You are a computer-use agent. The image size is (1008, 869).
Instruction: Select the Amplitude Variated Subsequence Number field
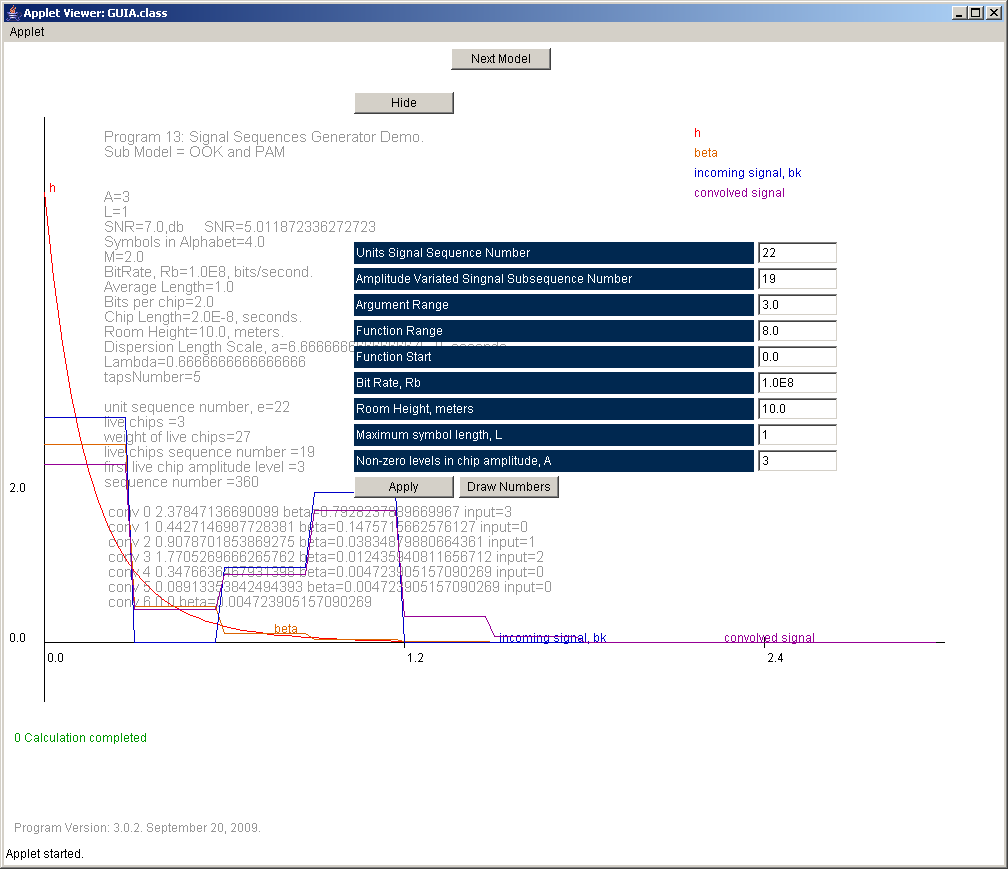pos(796,279)
